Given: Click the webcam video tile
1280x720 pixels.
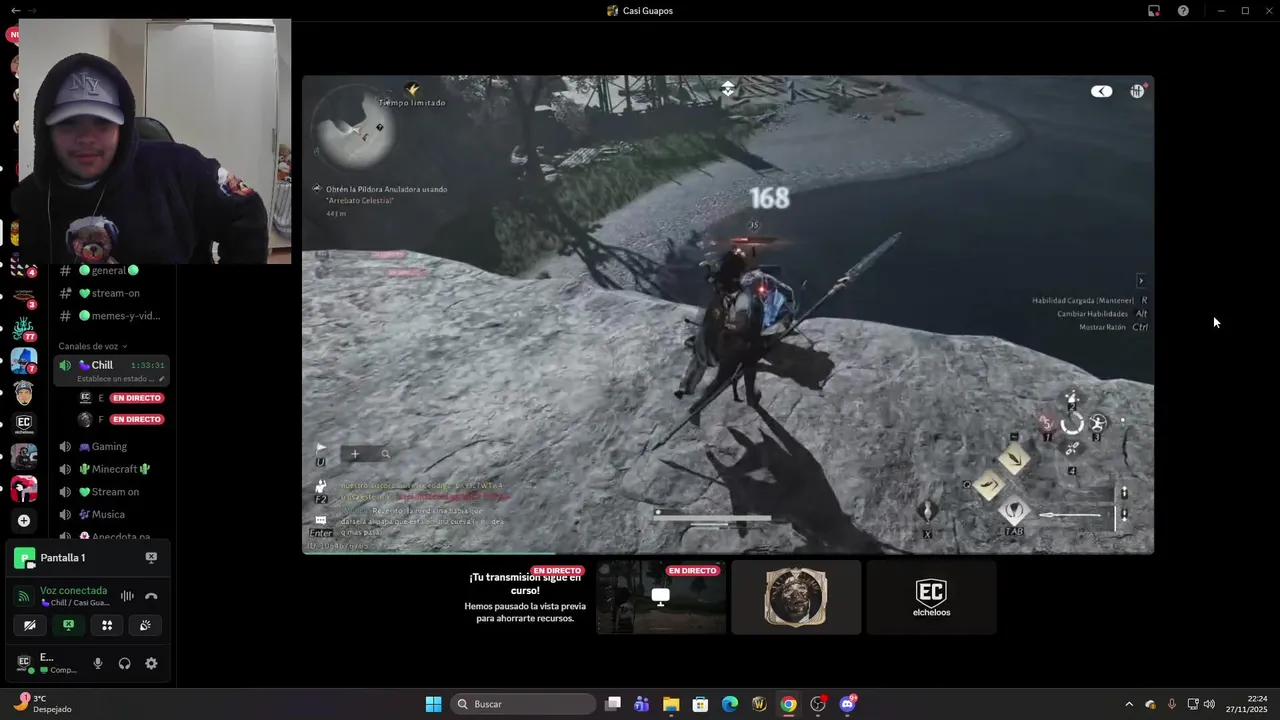Looking at the screenshot, I should click(155, 141).
